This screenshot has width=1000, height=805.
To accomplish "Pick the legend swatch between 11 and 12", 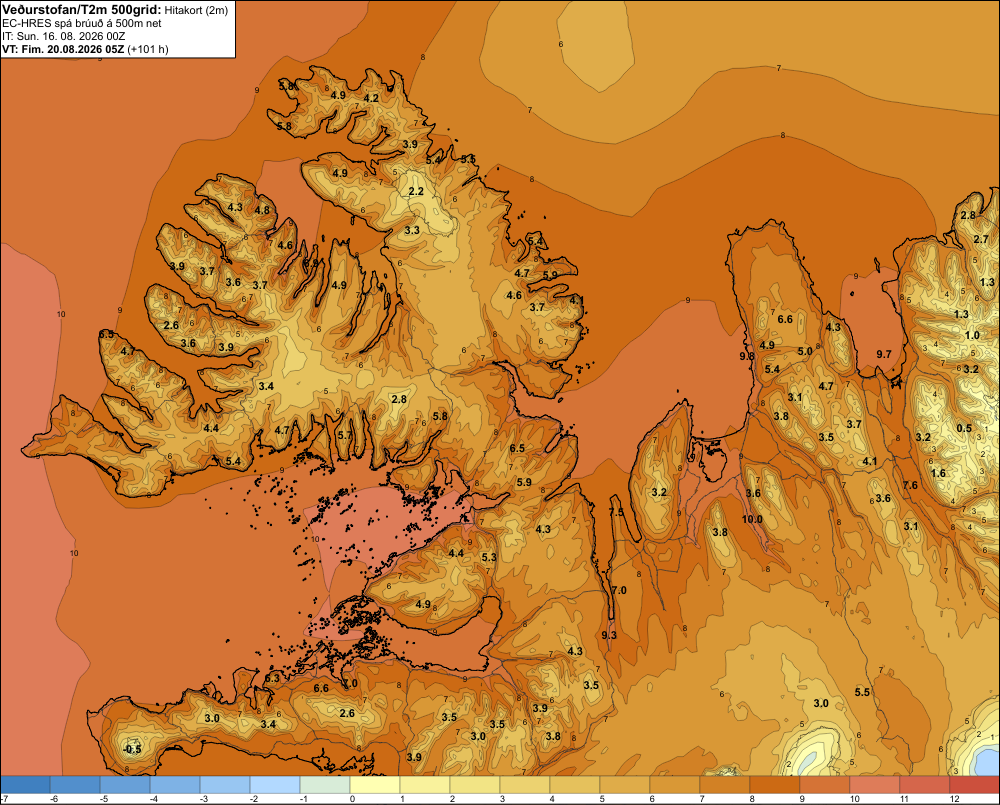I will (x=924, y=784).
